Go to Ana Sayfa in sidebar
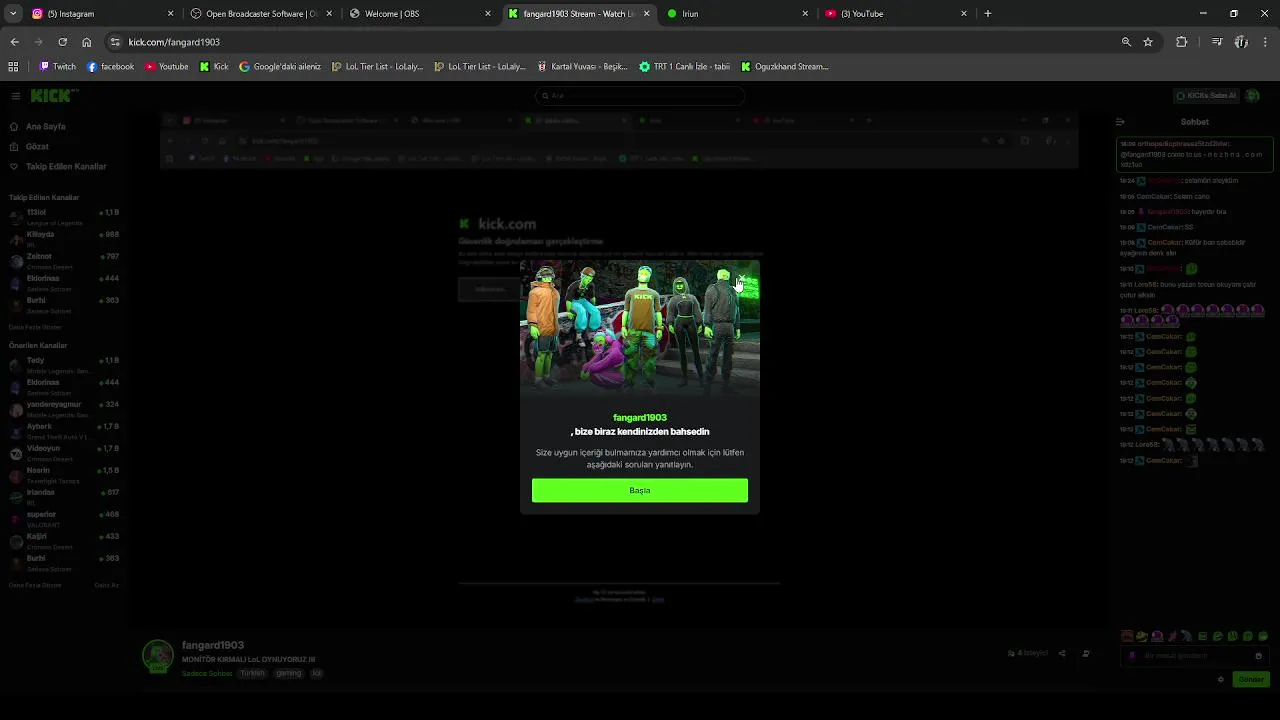This screenshot has width=1280, height=720. (x=38, y=127)
